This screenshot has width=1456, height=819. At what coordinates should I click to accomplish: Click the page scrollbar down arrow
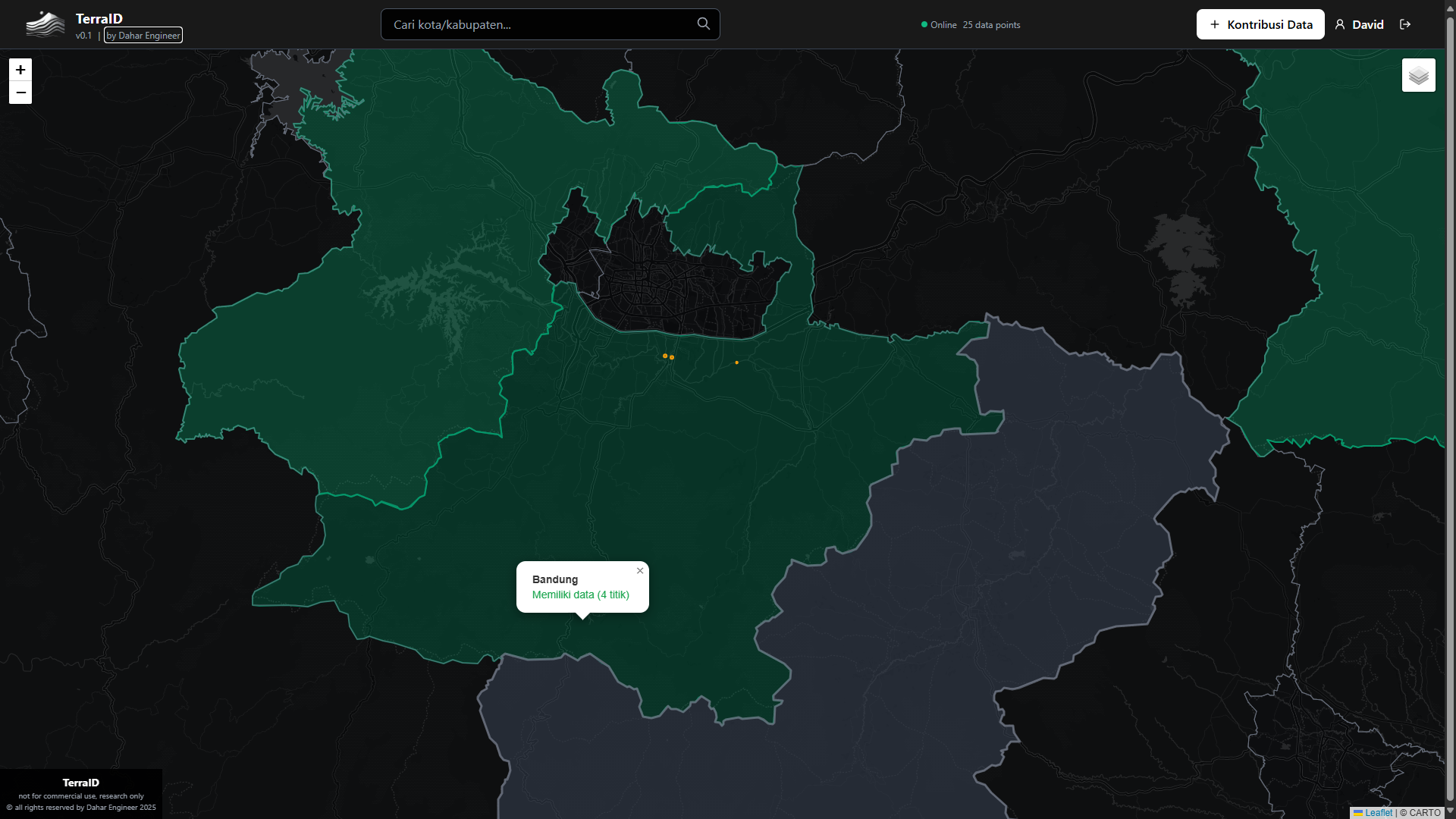[1450, 811]
